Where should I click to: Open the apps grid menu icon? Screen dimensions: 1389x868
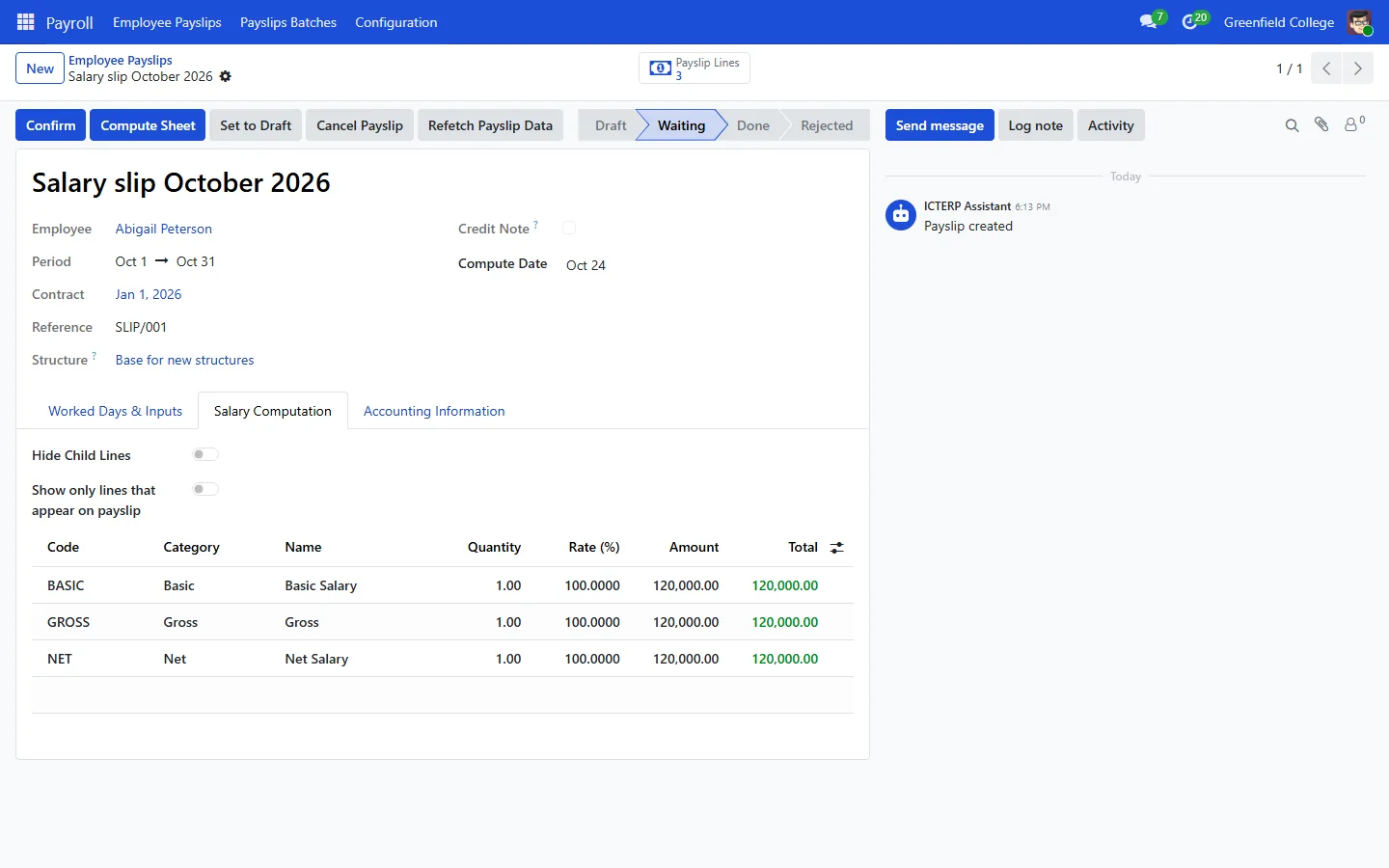click(26, 22)
